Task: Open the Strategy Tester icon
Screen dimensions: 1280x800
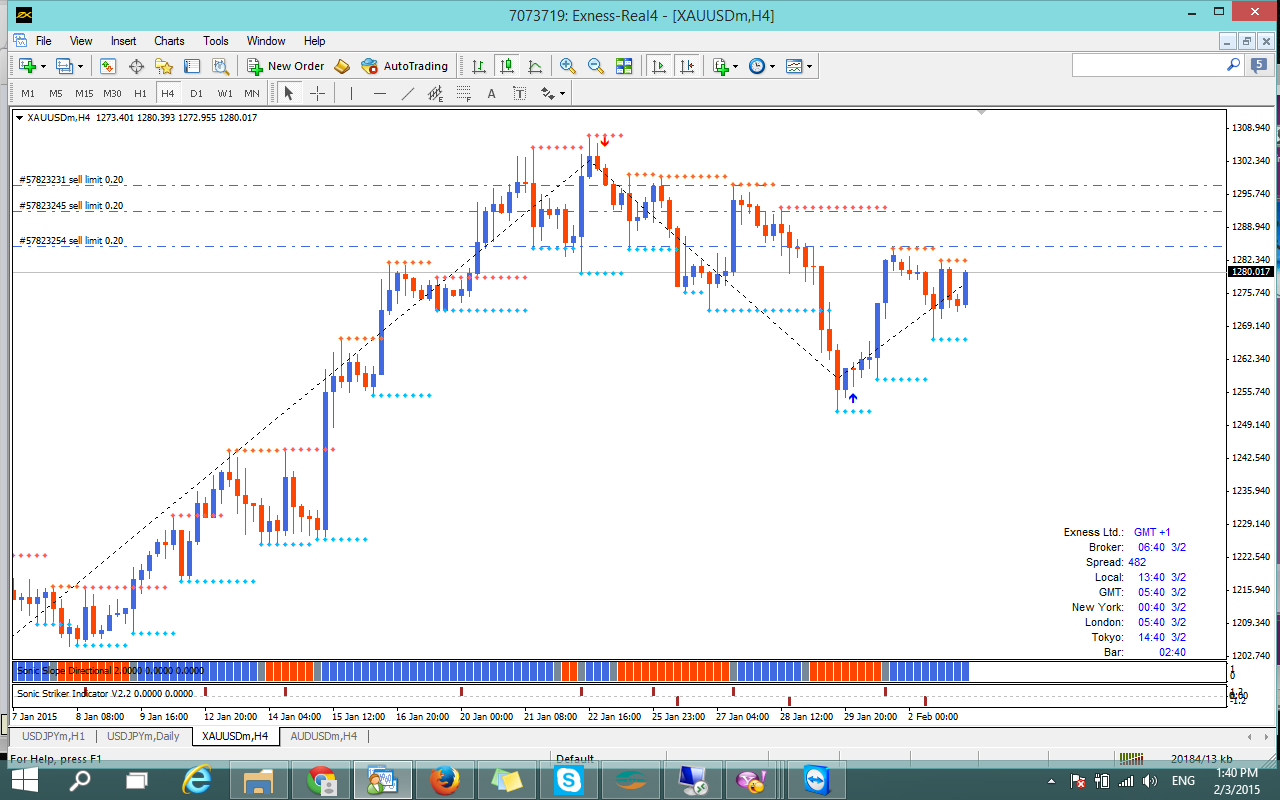Action: 220,66
